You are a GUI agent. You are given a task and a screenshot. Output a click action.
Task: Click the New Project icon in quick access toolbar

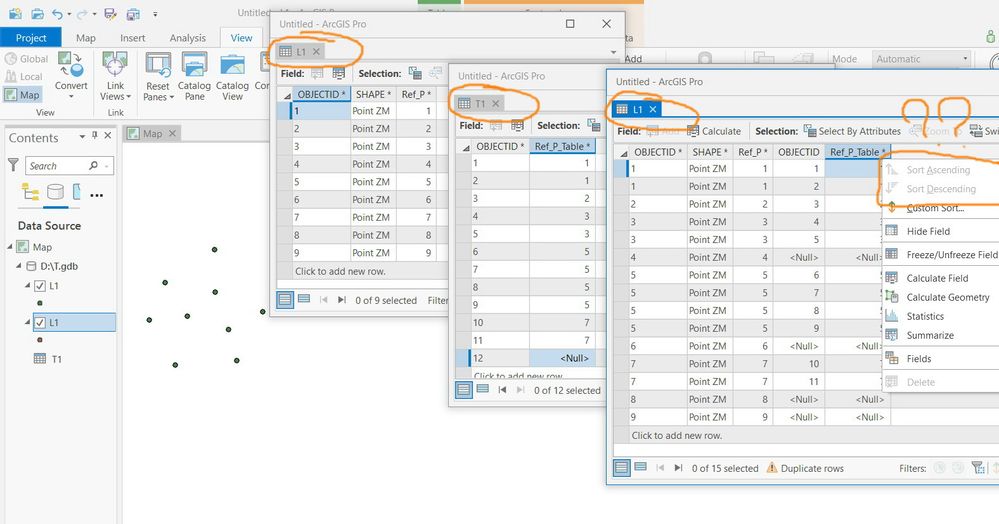coord(14,13)
